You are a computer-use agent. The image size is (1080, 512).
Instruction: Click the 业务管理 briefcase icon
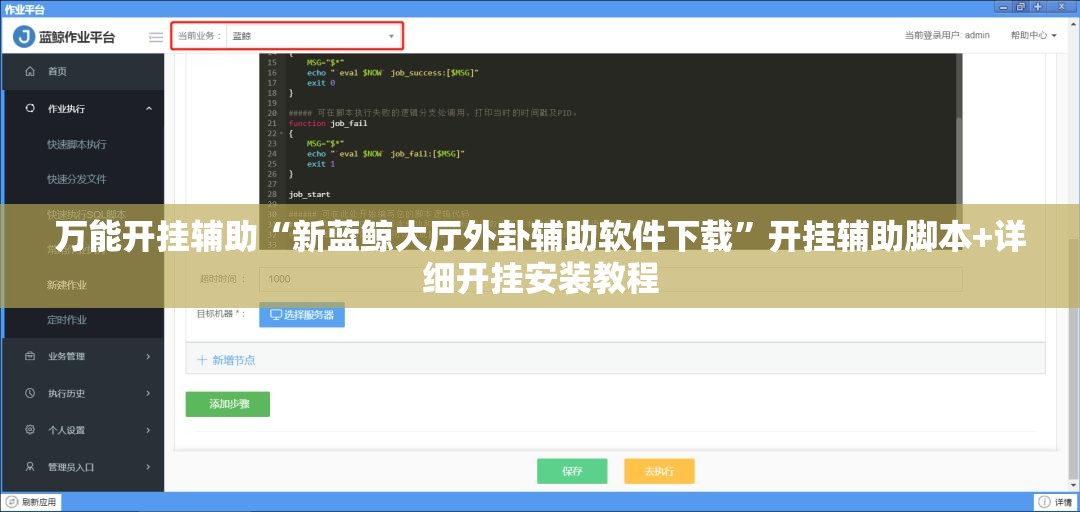pos(30,356)
